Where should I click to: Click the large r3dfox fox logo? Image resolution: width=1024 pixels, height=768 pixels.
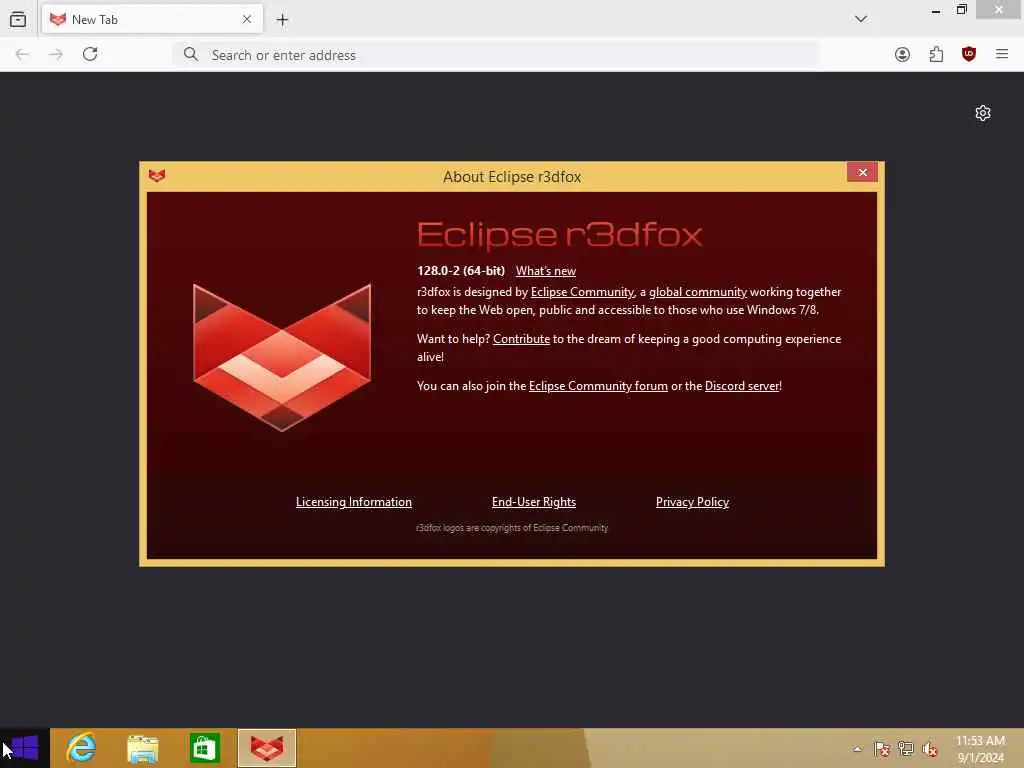(282, 357)
